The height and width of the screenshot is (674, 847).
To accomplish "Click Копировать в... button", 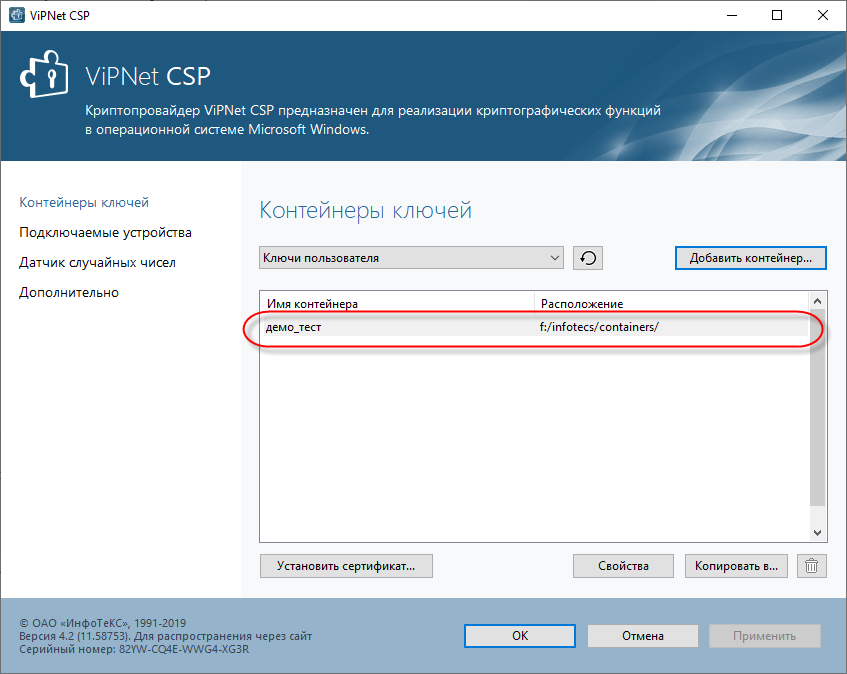I will click(736, 566).
